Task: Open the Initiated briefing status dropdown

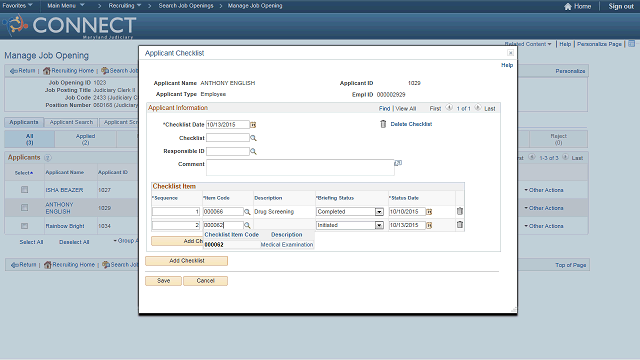Action: [x=379, y=225]
